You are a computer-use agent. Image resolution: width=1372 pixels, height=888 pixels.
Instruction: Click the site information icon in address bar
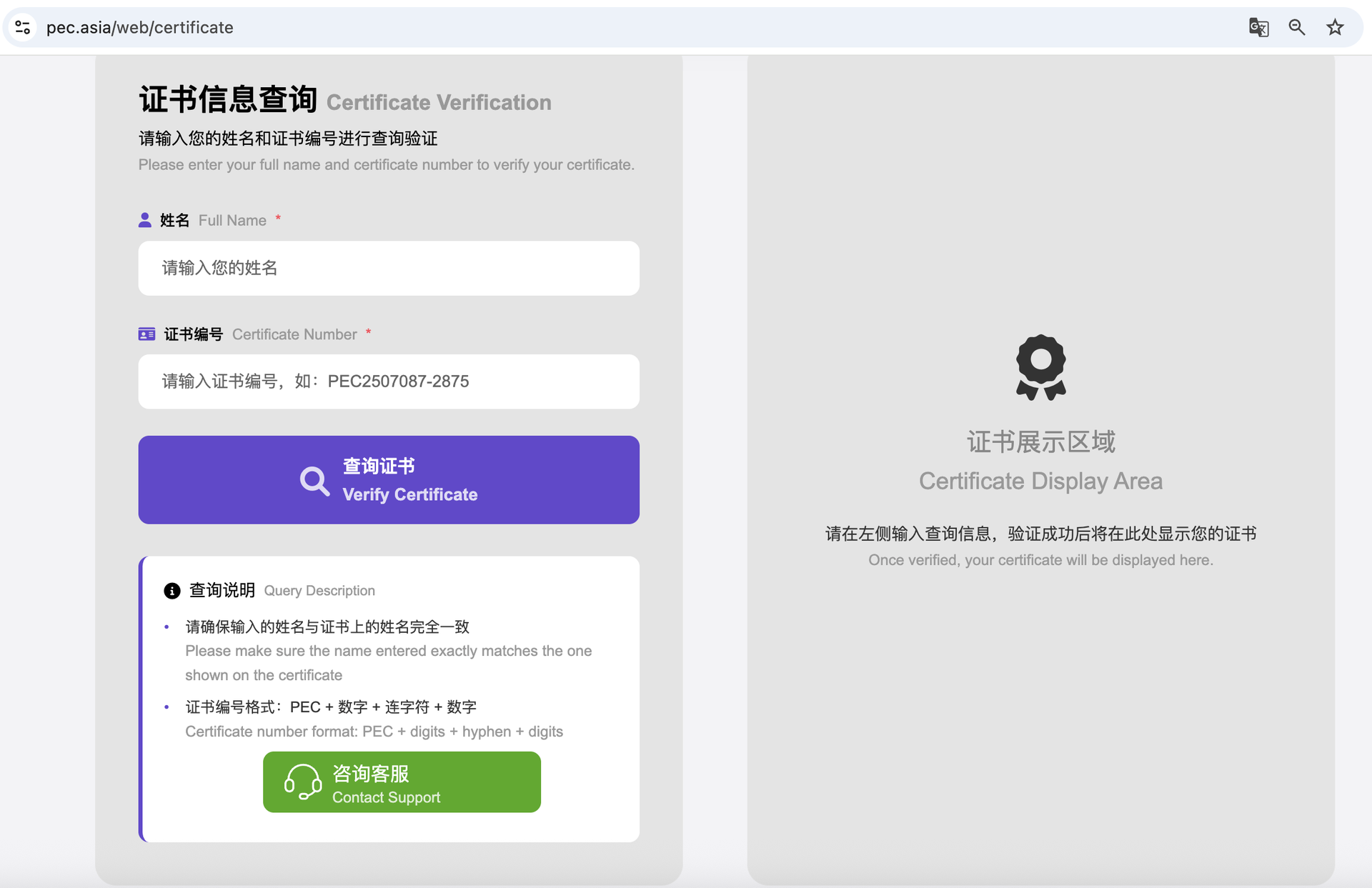click(23, 27)
